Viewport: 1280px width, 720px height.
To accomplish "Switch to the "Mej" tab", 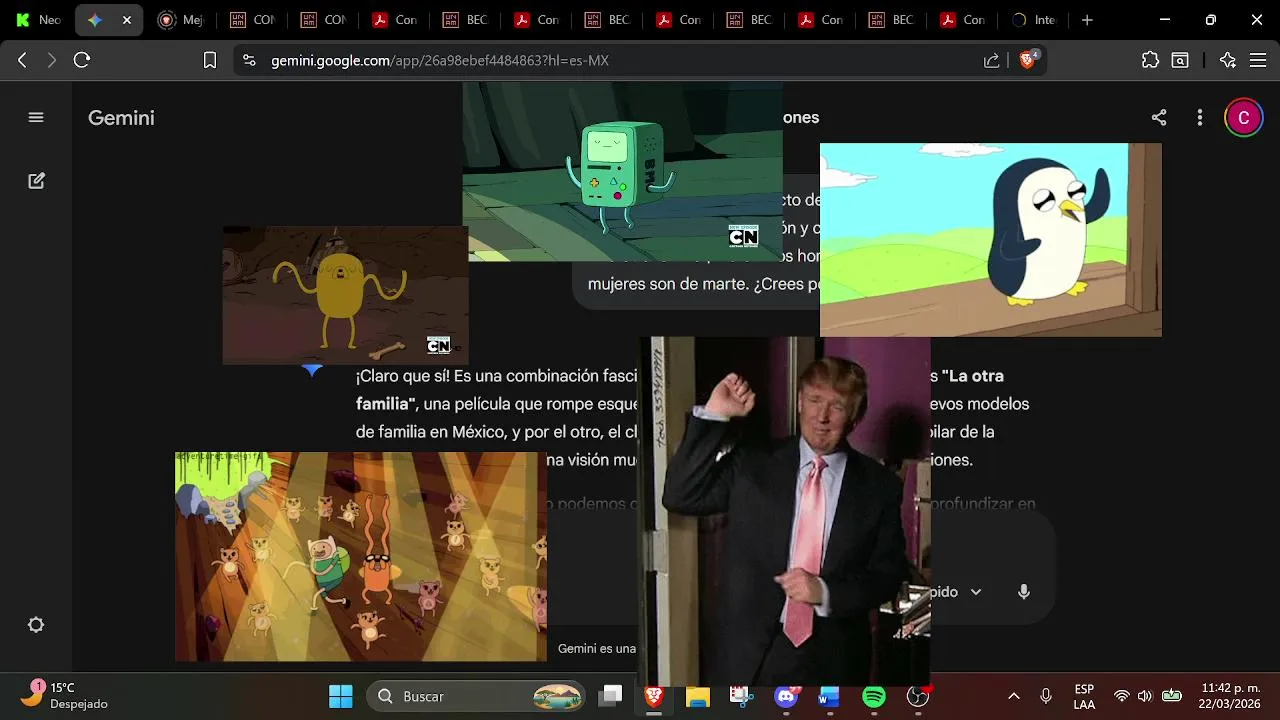I will click(x=182, y=20).
